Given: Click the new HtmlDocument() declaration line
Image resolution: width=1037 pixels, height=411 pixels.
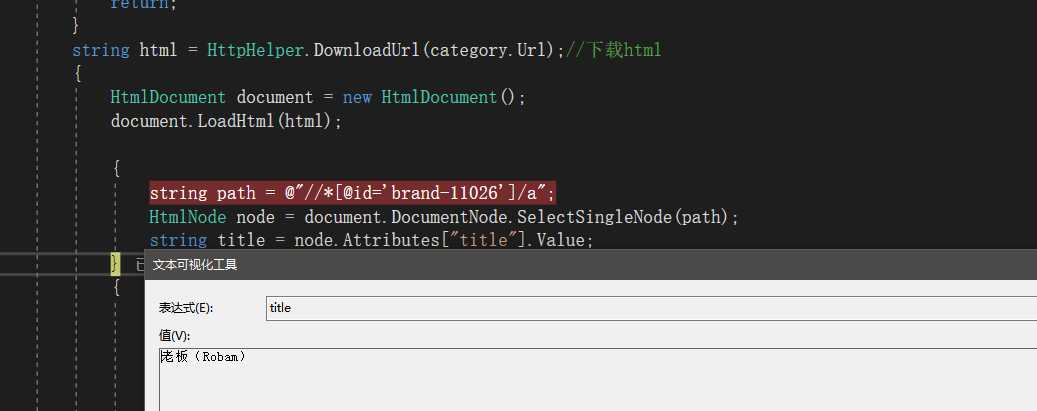Looking at the screenshot, I should (x=317, y=97).
